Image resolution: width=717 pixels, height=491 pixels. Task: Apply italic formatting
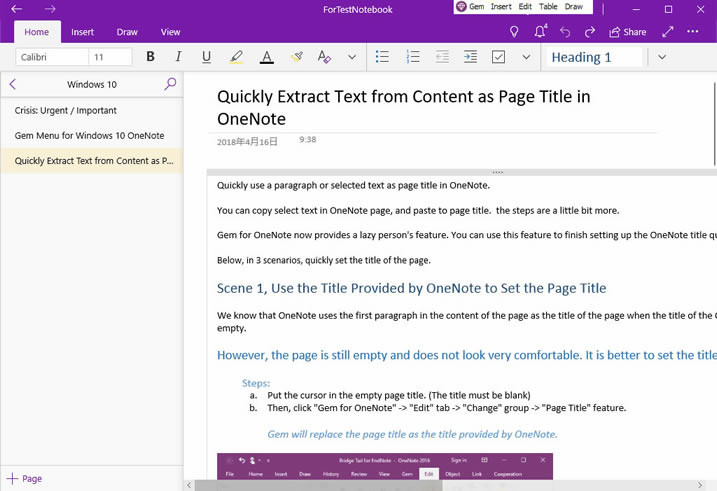point(179,57)
